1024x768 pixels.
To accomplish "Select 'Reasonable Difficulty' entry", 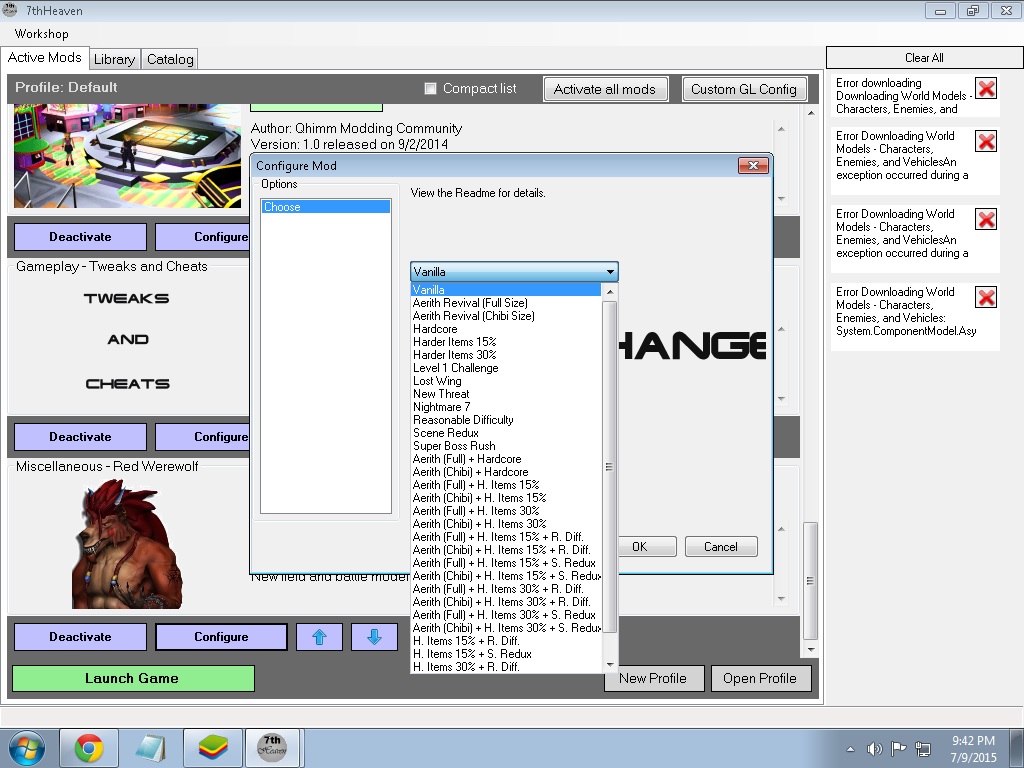I will (x=506, y=420).
